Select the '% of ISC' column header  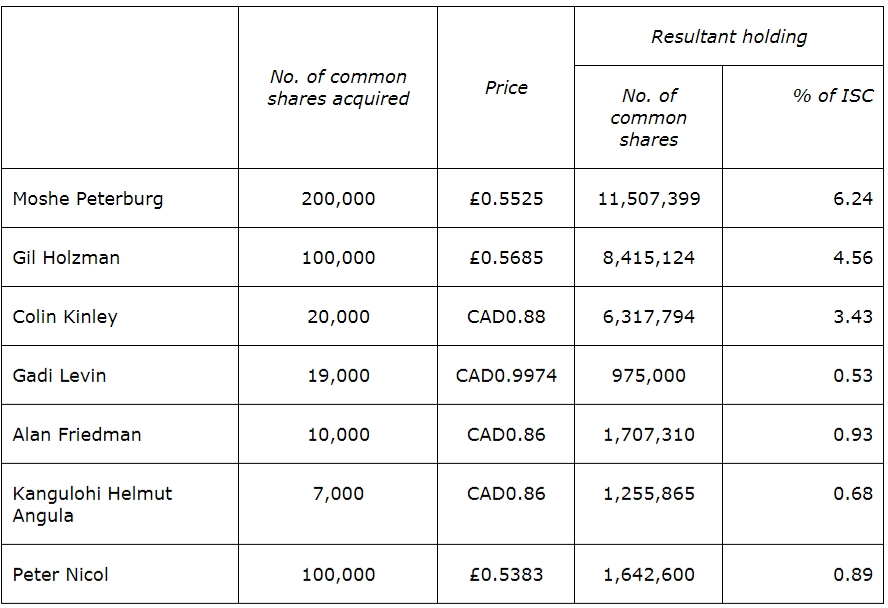[x=833, y=96]
